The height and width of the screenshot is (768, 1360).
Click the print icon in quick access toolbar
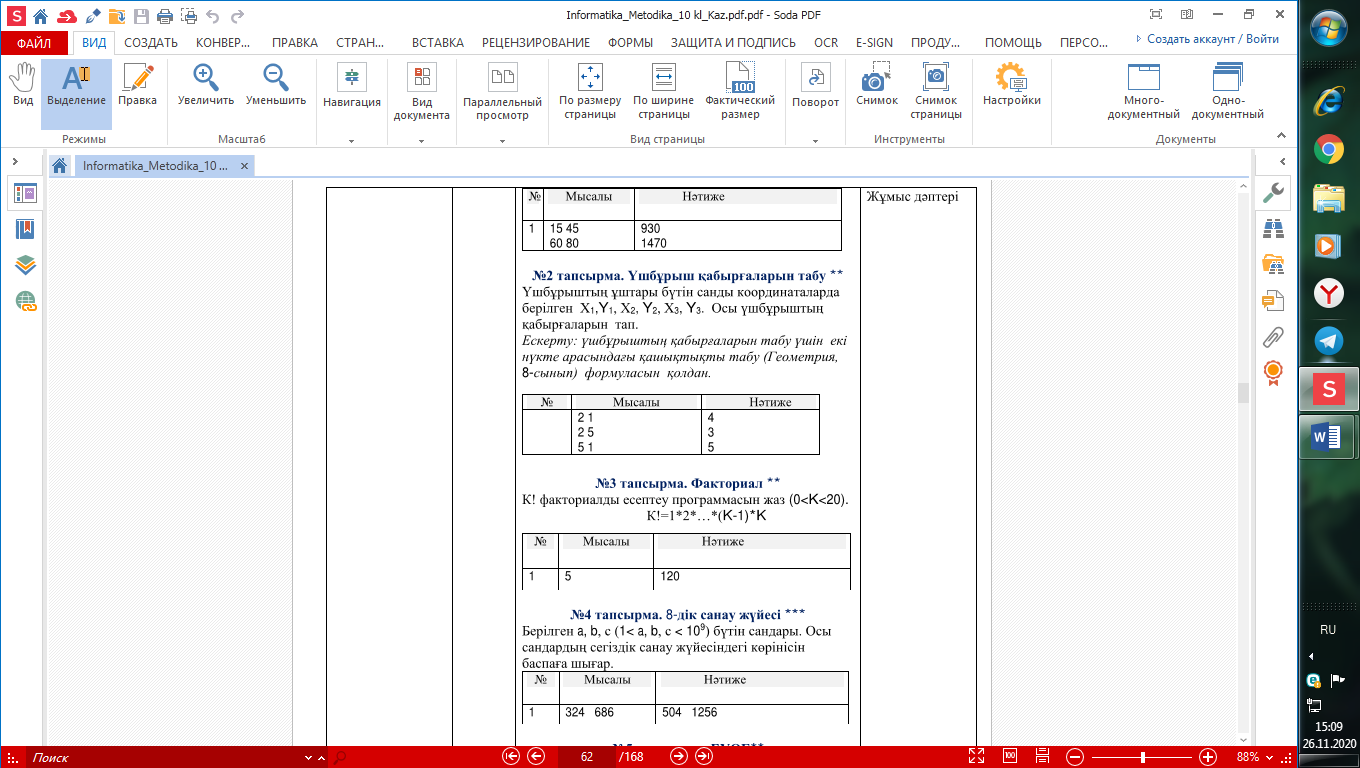pyautogui.click(x=163, y=16)
